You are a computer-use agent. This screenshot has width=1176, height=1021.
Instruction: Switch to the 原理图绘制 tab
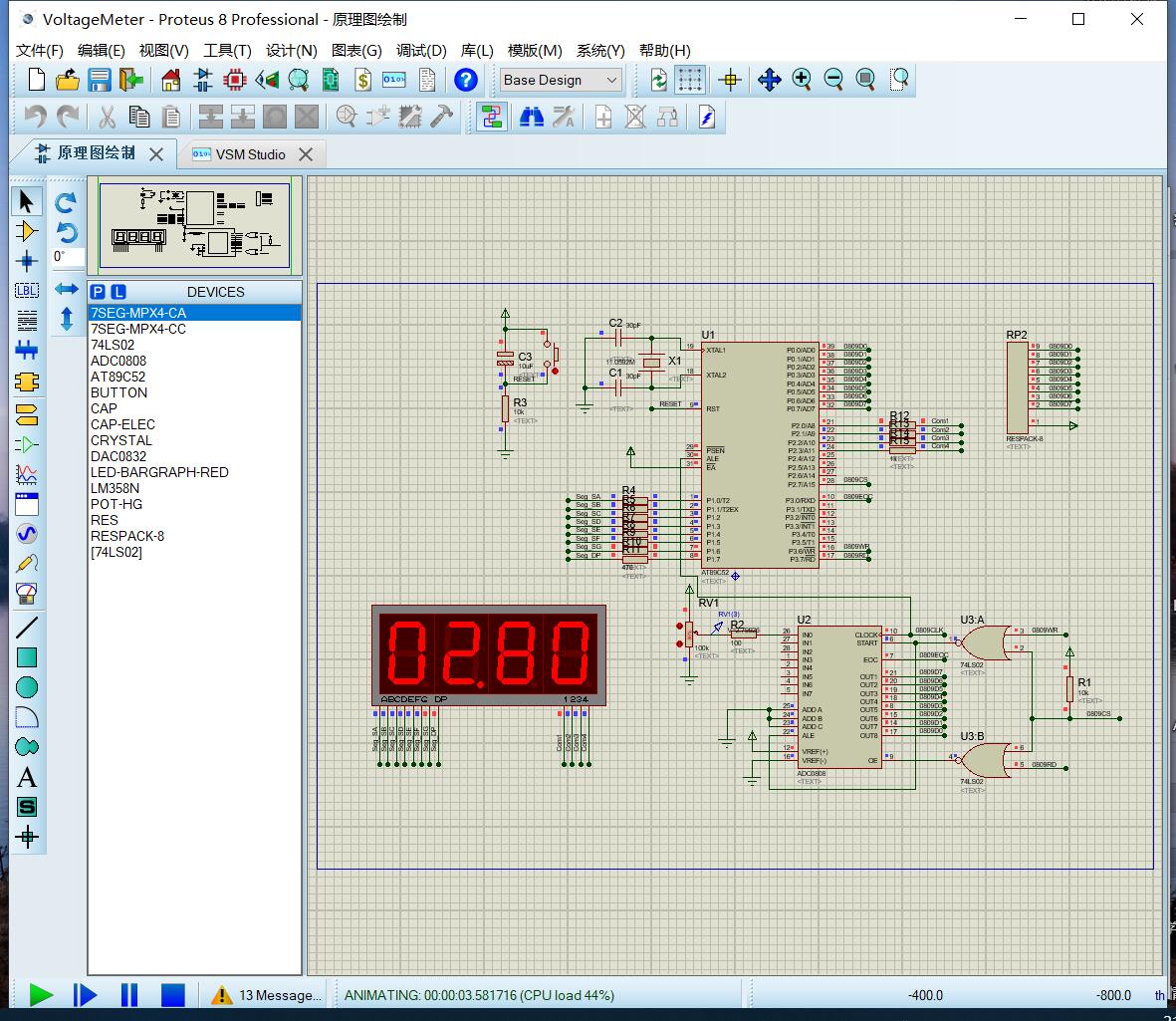tap(96, 153)
